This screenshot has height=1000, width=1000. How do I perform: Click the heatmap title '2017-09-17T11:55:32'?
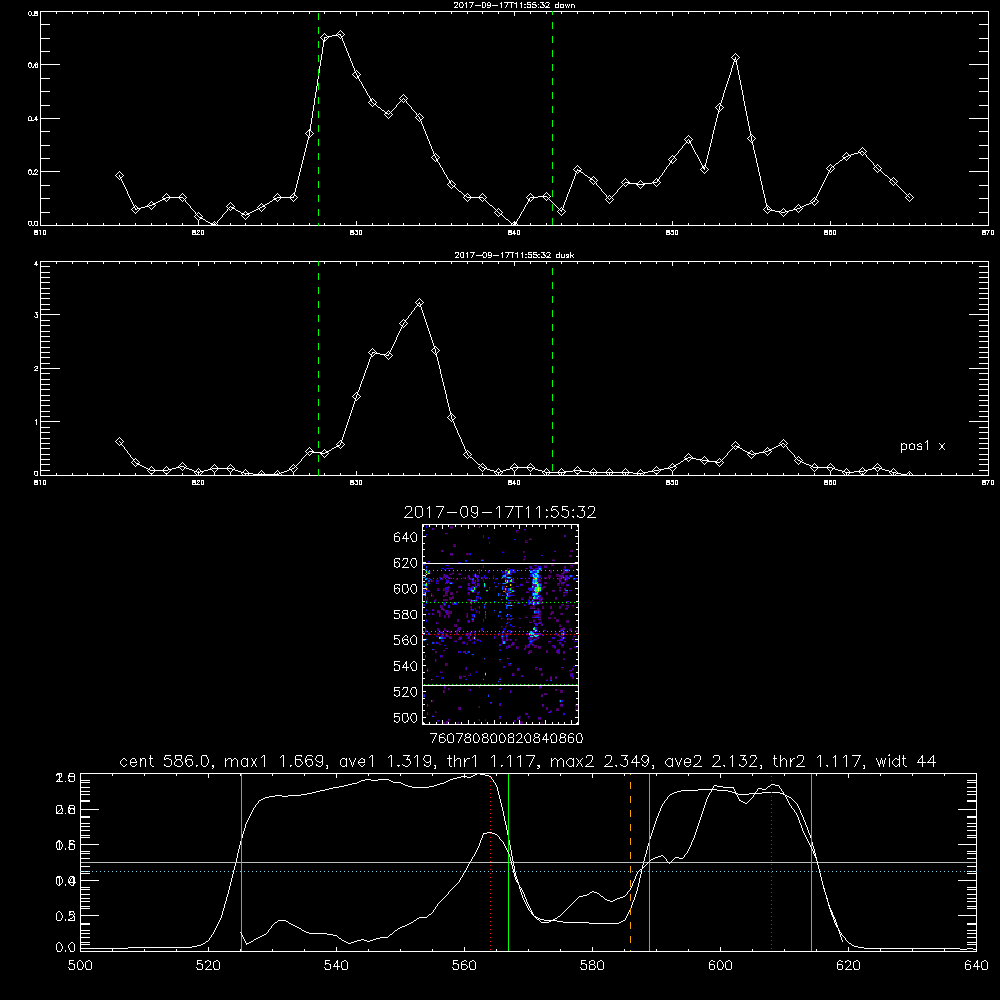pyautogui.click(x=500, y=512)
